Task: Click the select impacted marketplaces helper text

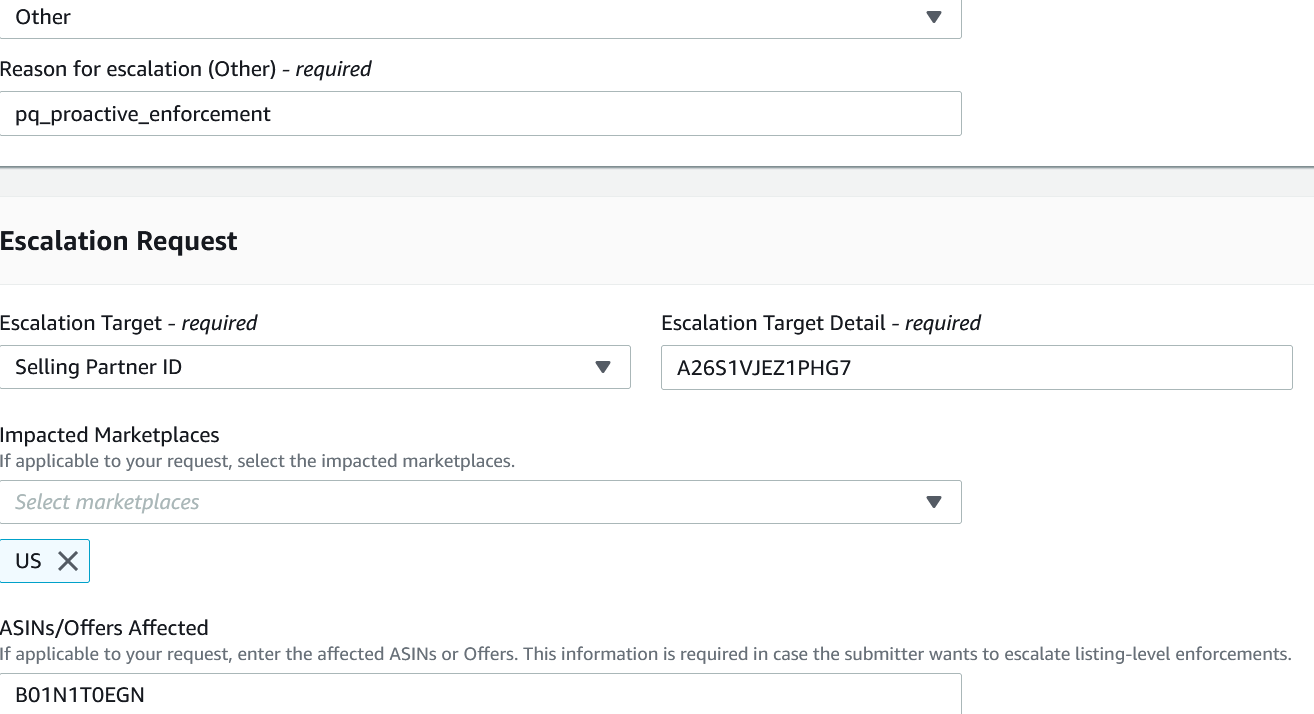Action: (x=257, y=462)
